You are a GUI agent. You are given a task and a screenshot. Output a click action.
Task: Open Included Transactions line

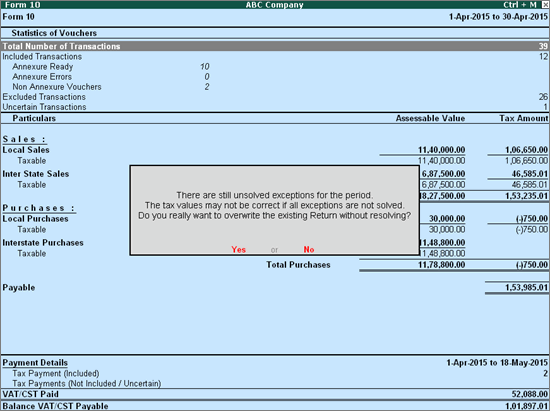[x=275, y=56]
